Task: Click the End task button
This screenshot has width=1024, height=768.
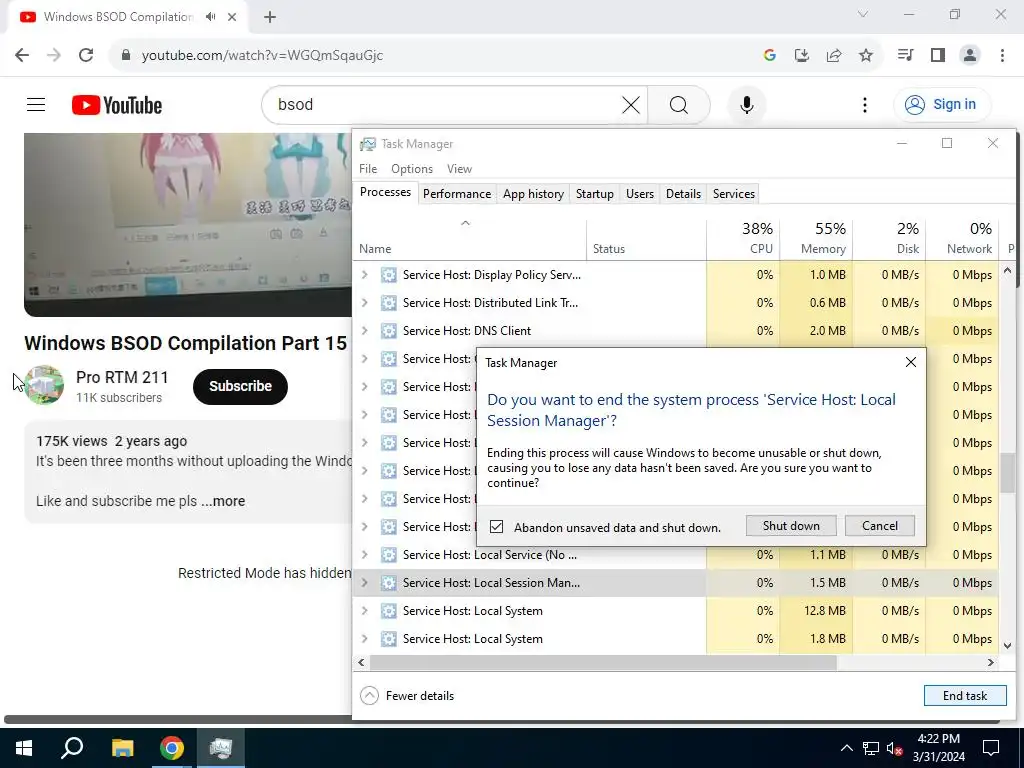Action: pyautogui.click(x=965, y=696)
